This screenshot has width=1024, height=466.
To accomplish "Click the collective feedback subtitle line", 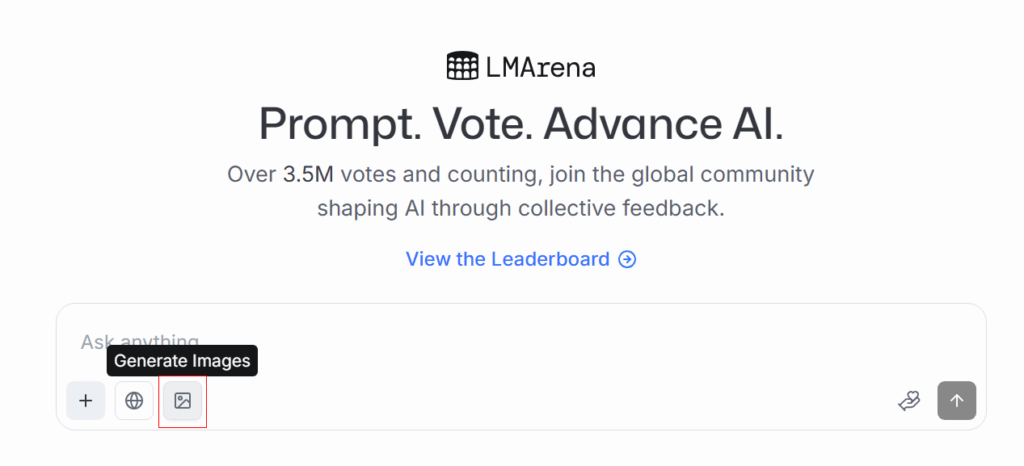I will (x=521, y=209).
